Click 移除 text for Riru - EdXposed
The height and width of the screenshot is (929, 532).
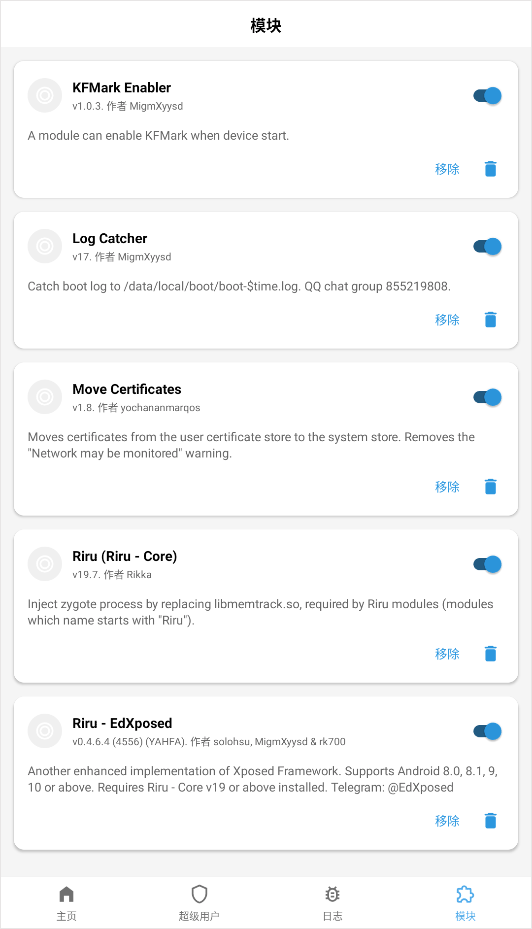447,821
